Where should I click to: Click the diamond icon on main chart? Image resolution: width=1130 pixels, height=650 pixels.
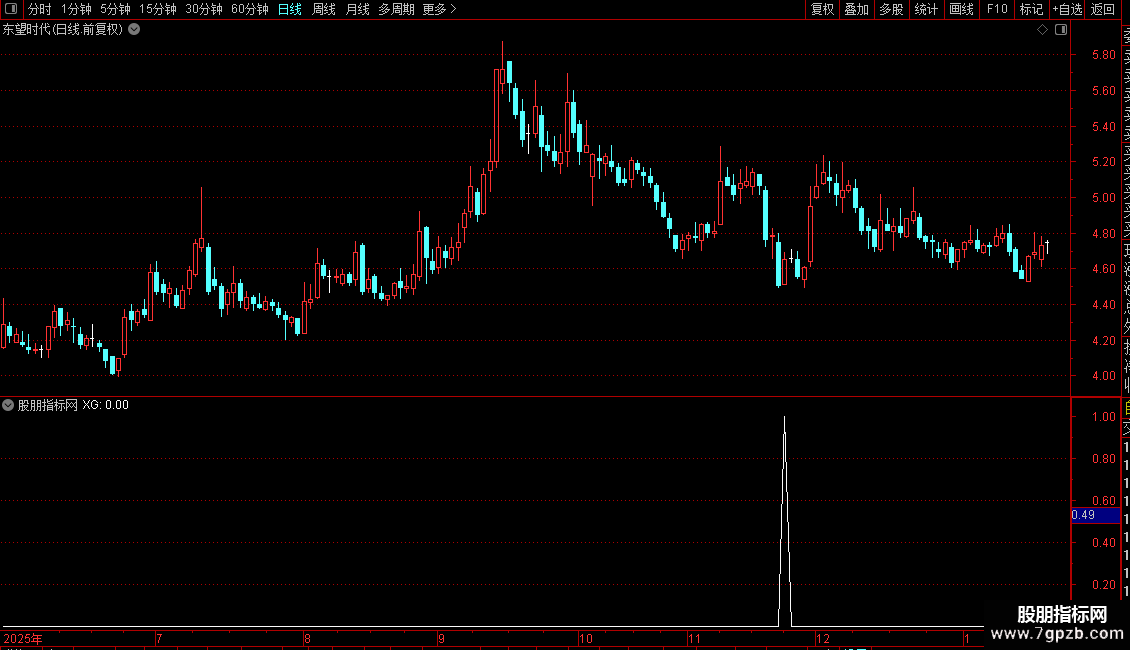pyautogui.click(x=1042, y=30)
